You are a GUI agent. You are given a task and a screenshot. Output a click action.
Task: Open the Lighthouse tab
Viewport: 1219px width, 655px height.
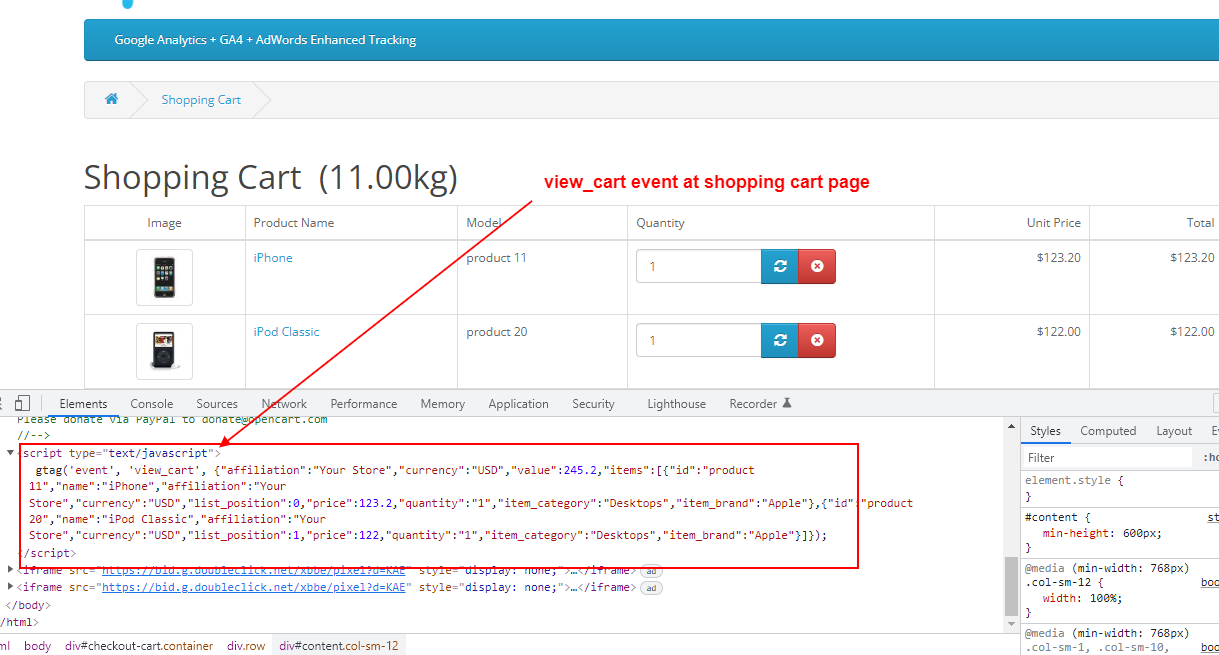(x=676, y=404)
